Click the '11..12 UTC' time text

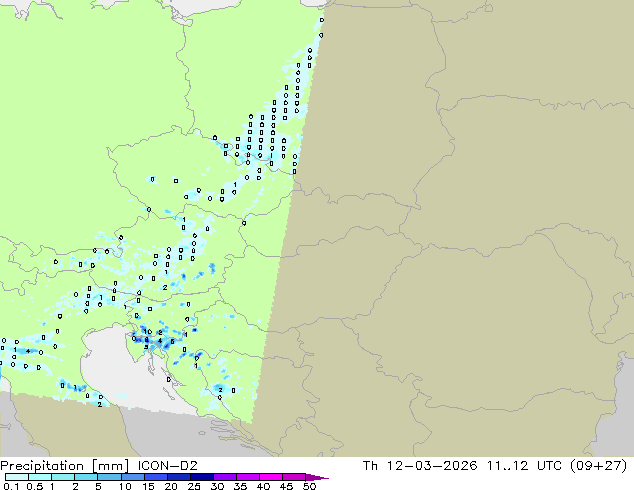click(x=524, y=466)
